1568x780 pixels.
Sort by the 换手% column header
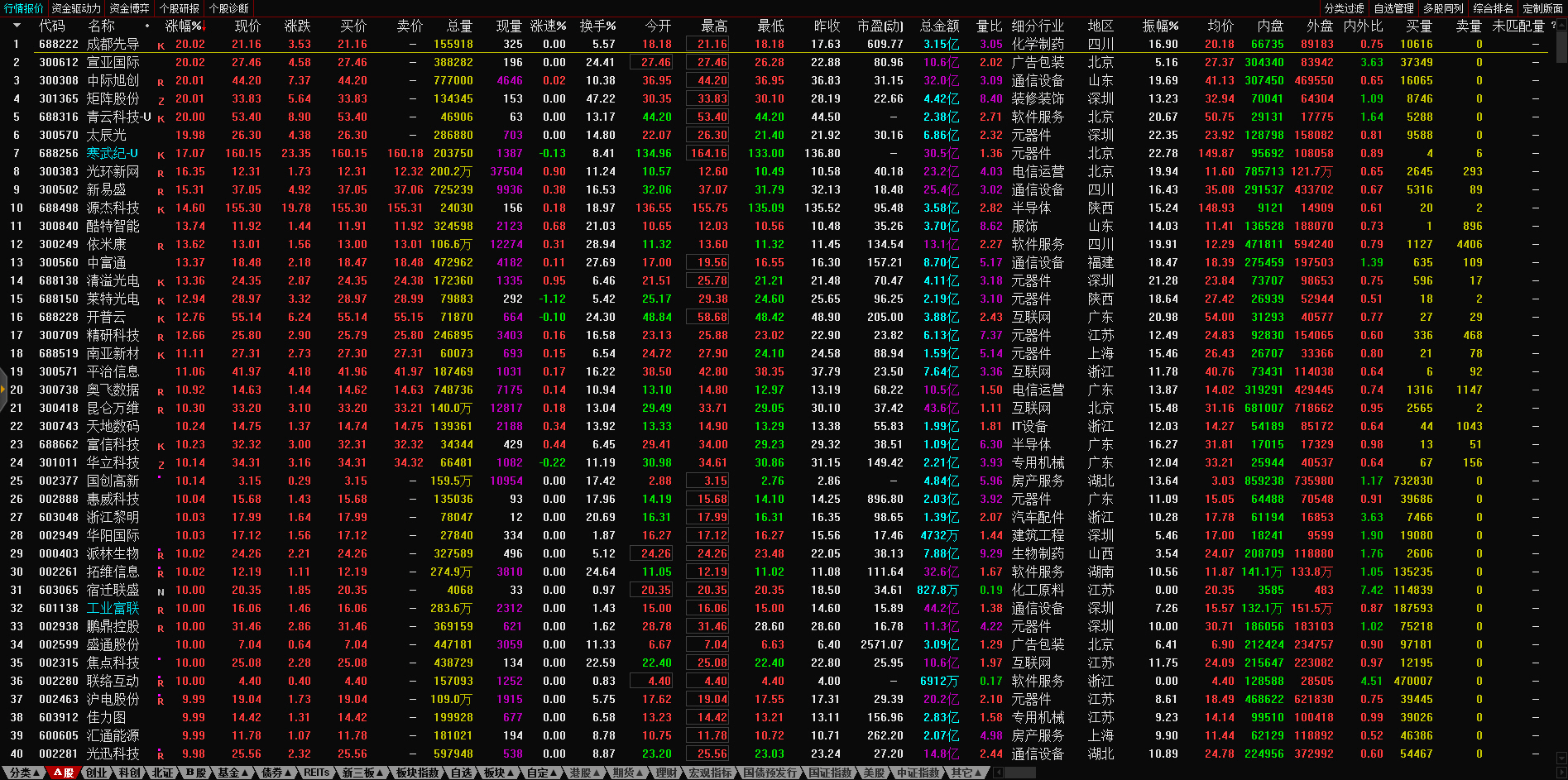(x=597, y=26)
